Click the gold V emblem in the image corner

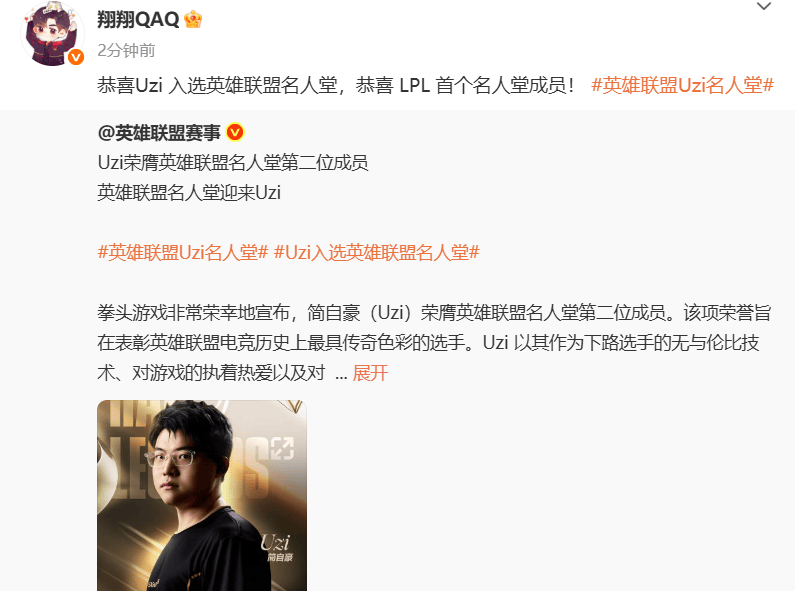click(294, 407)
